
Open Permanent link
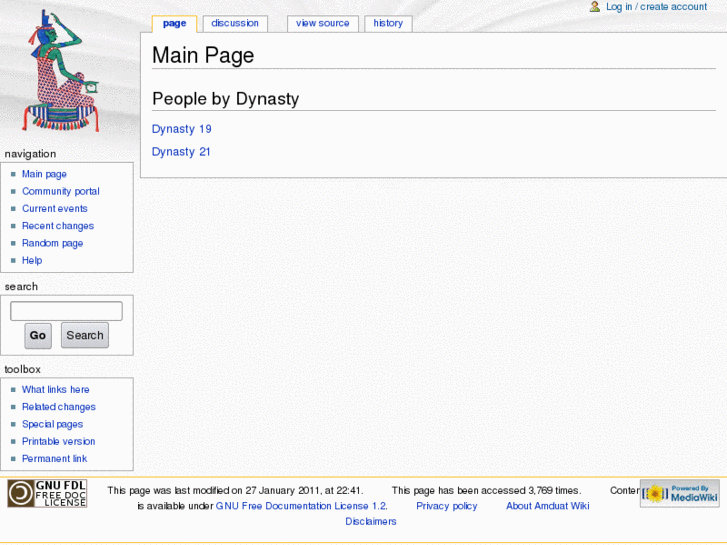[54, 458]
